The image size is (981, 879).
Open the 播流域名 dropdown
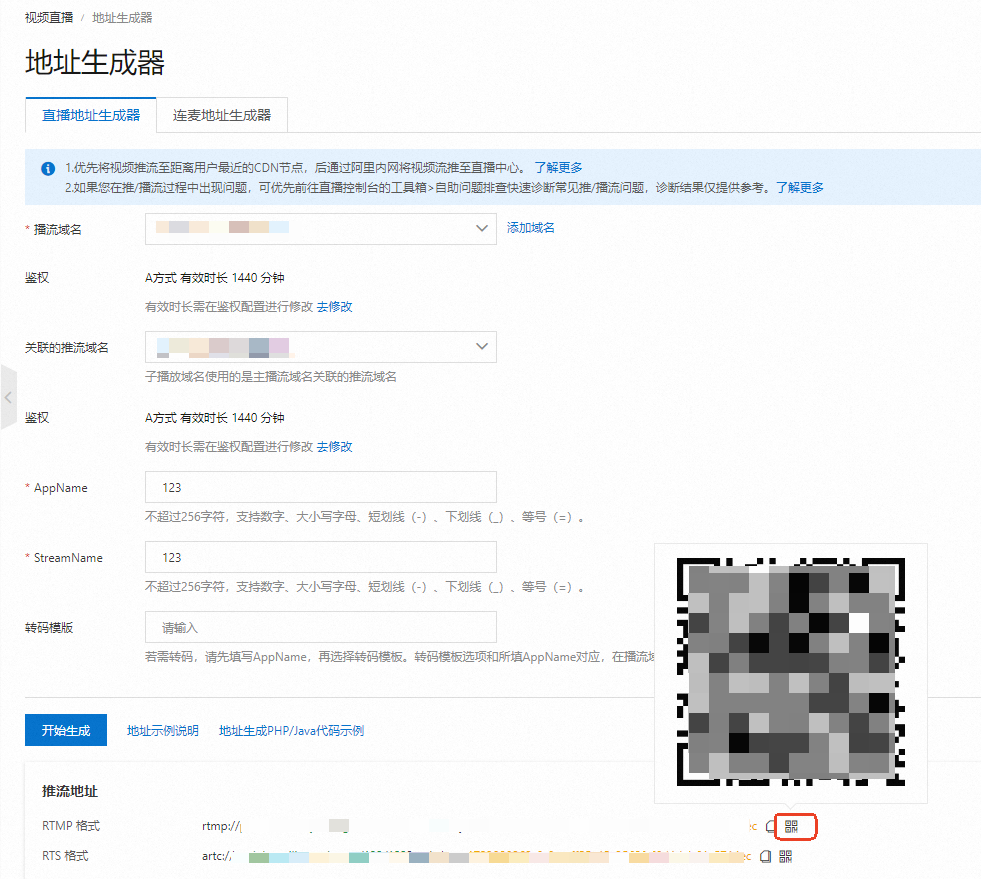click(x=320, y=228)
